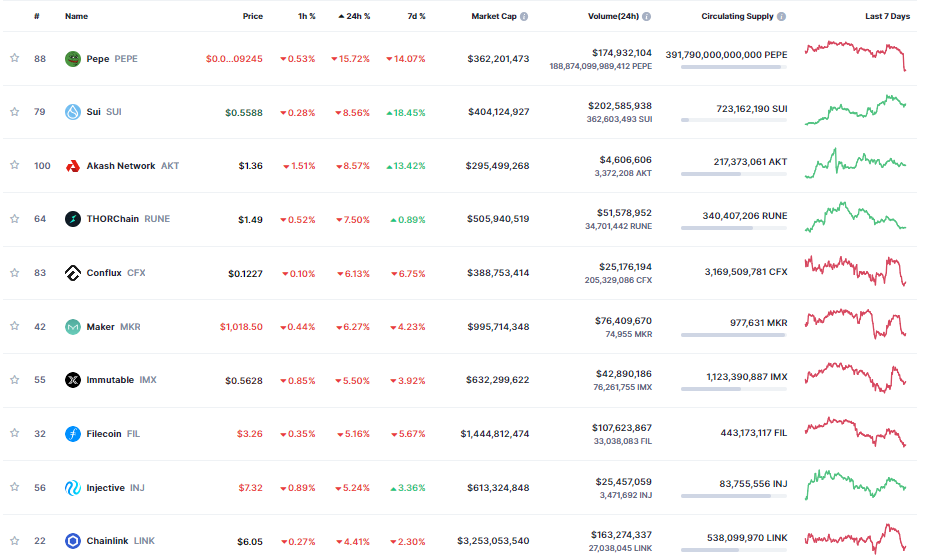Image resolution: width=938 pixels, height=560 pixels.
Task: Click Maker price $1,018.50
Action: (x=241, y=327)
